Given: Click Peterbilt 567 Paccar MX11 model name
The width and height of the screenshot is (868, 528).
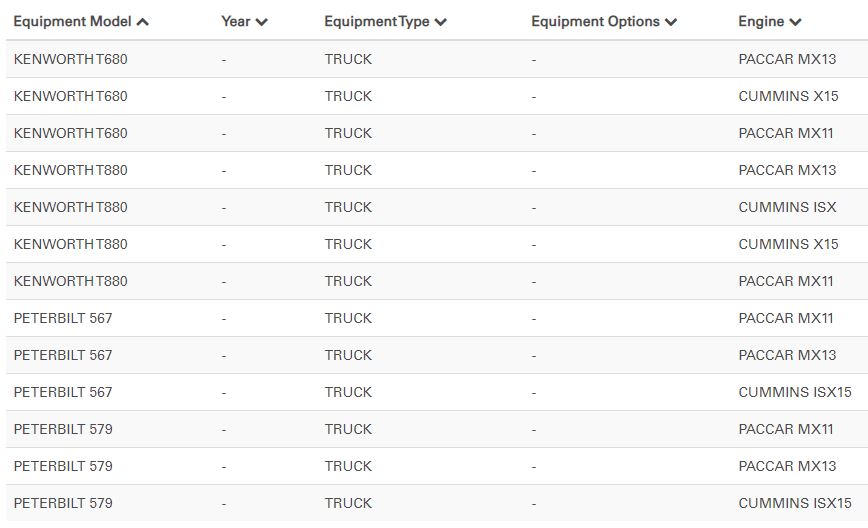Looking at the screenshot, I should tap(63, 318).
